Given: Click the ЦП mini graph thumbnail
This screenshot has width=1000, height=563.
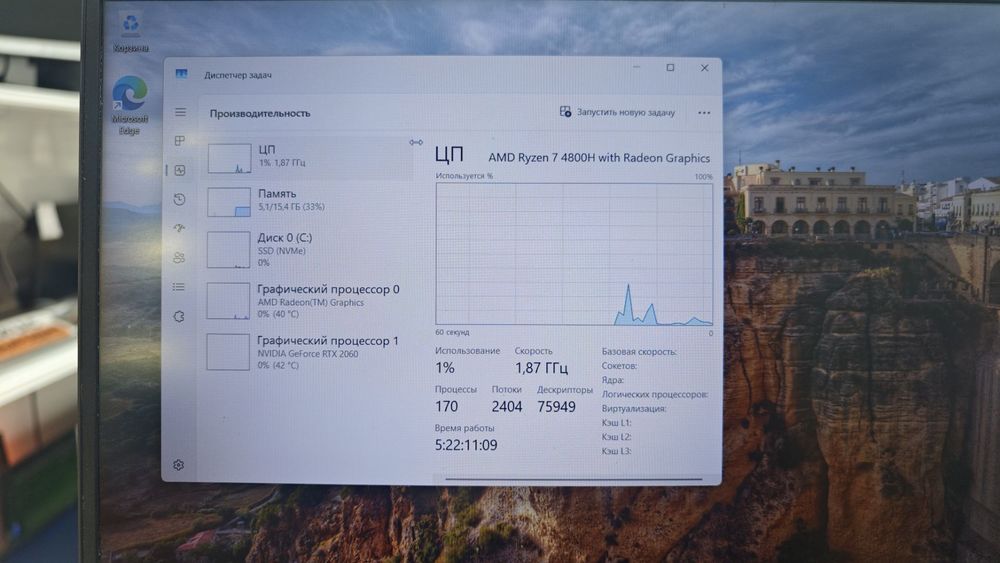Looking at the screenshot, I should click(x=229, y=159).
